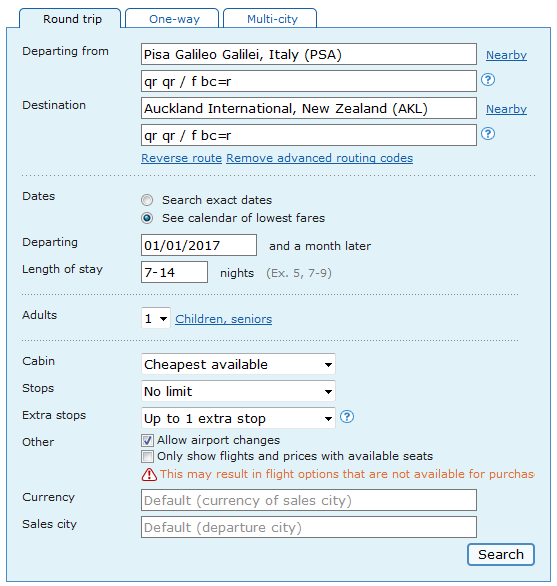The image size is (557, 586).
Task: Expand the Cabin dropdown showing Cheapest available
Action: (x=238, y=364)
